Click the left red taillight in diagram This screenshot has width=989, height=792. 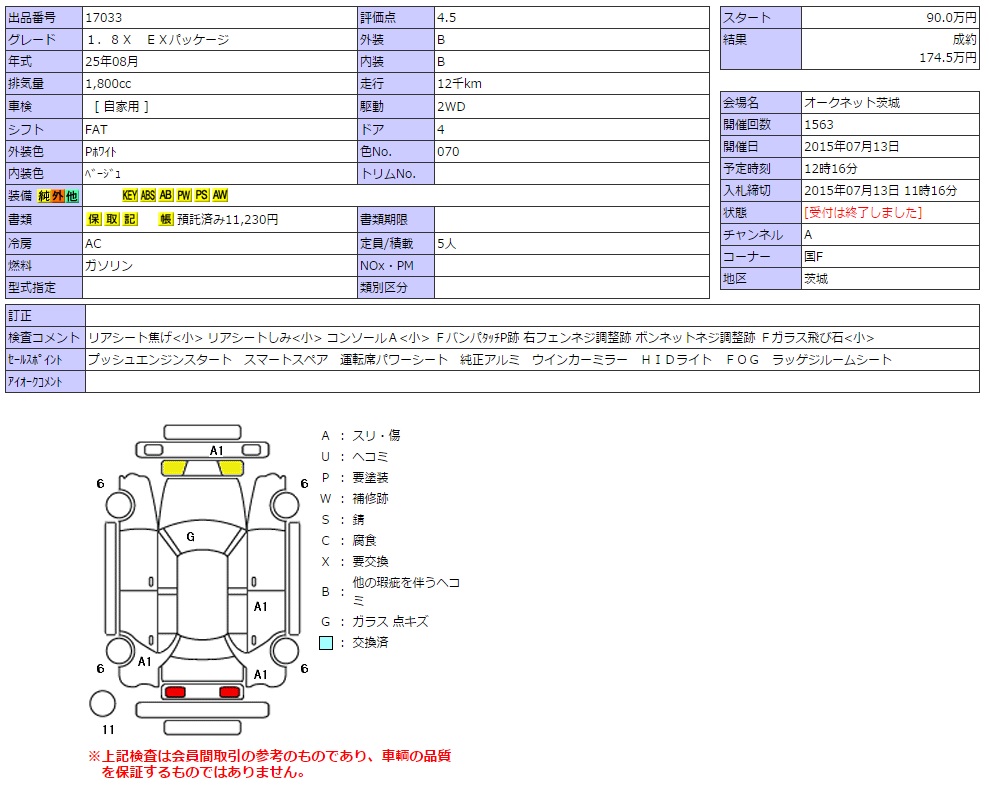point(175,692)
